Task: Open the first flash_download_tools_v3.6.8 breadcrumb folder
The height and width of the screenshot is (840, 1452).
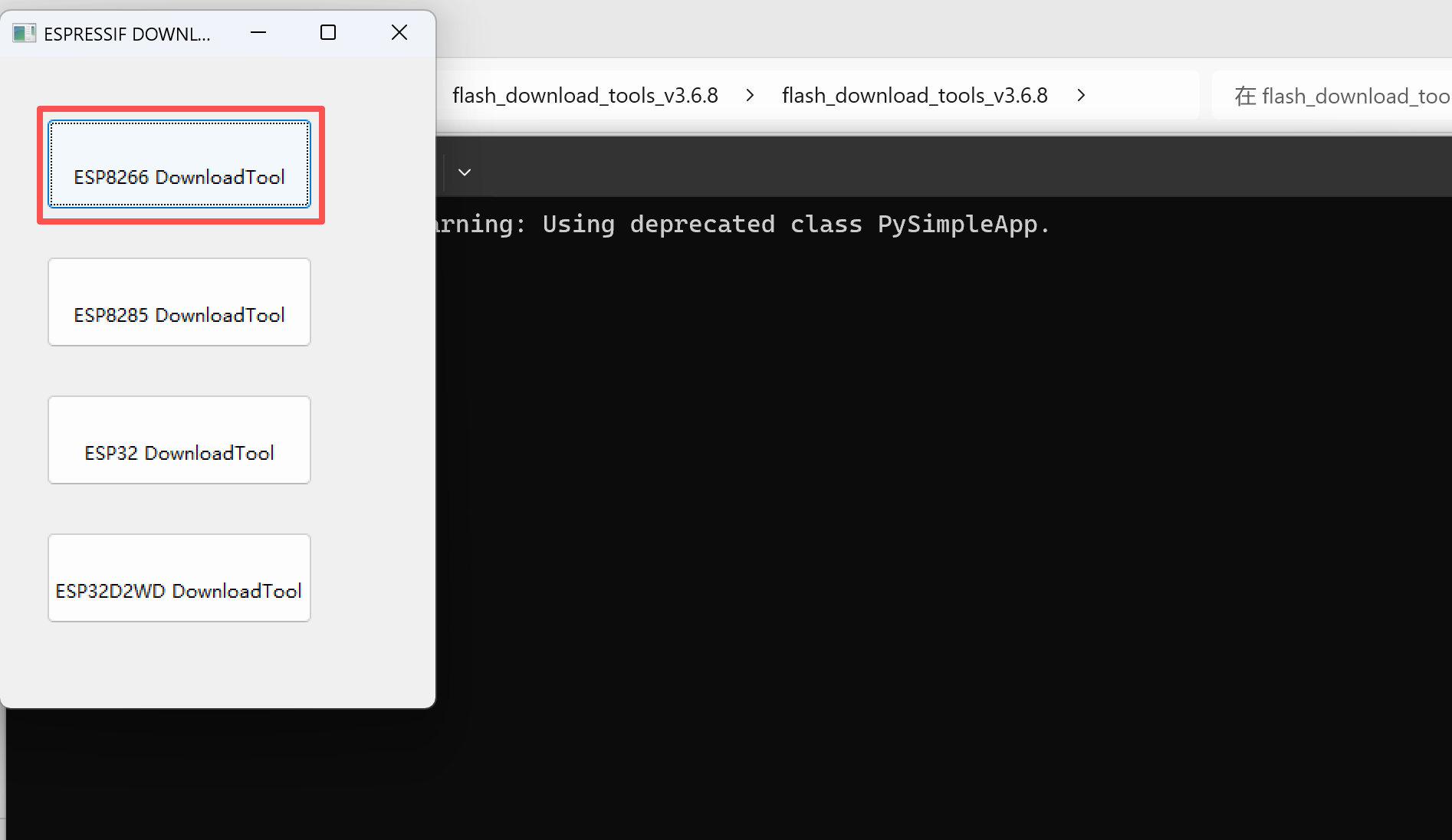Action: click(585, 95)
